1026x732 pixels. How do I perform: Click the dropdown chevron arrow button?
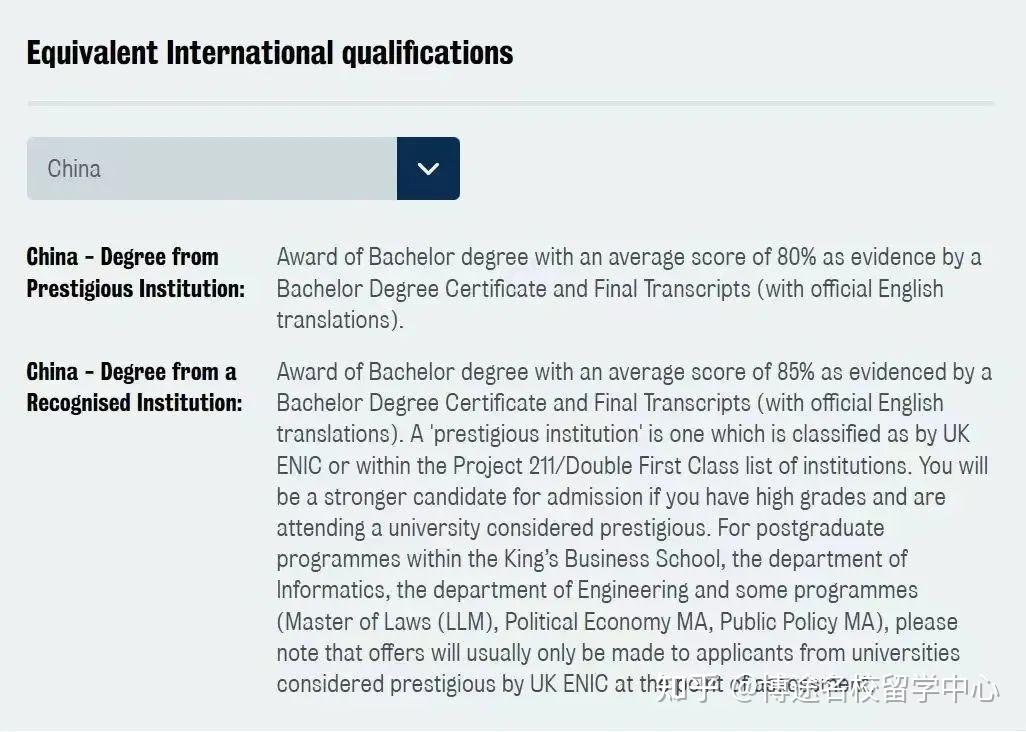(x=428, y=168)
